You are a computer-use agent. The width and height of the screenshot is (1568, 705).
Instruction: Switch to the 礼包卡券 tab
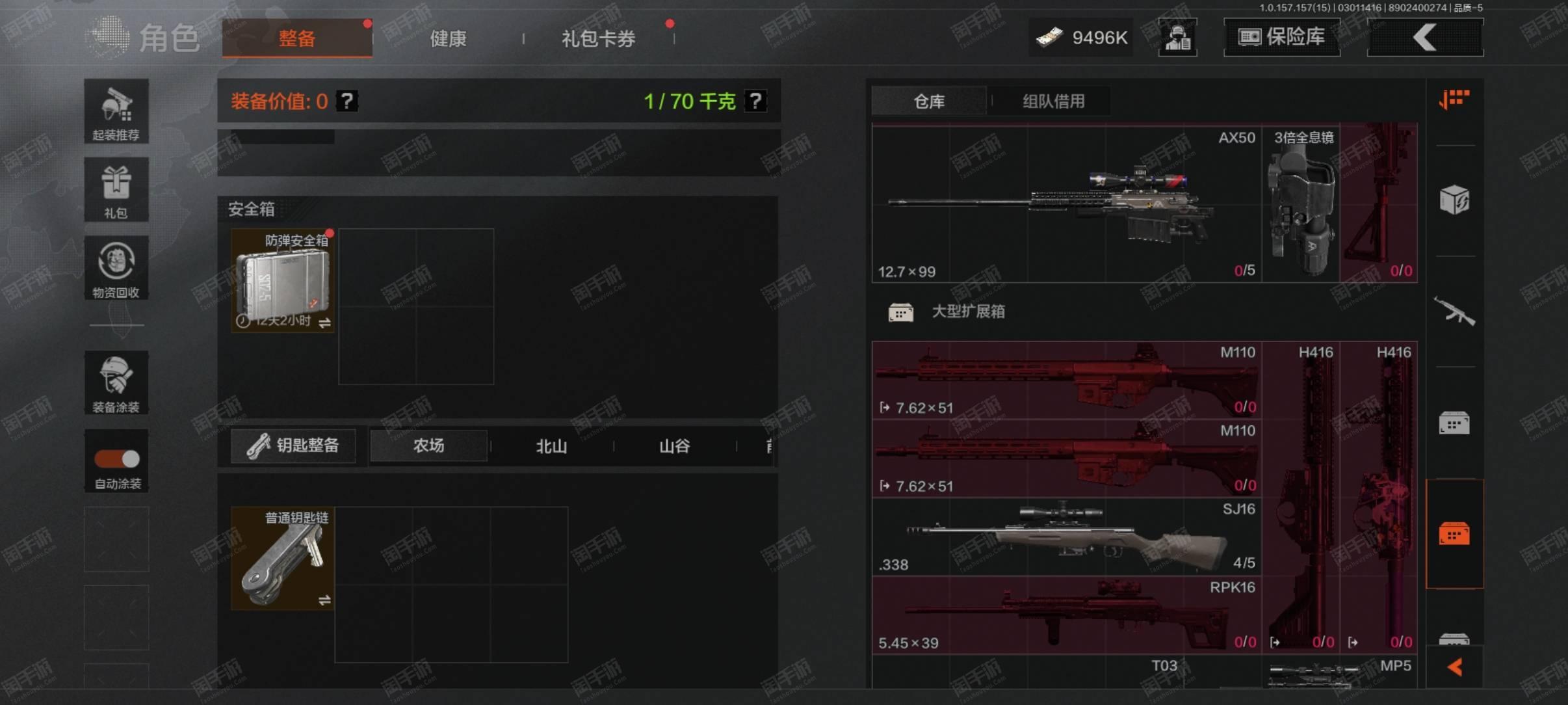[598, 38]
